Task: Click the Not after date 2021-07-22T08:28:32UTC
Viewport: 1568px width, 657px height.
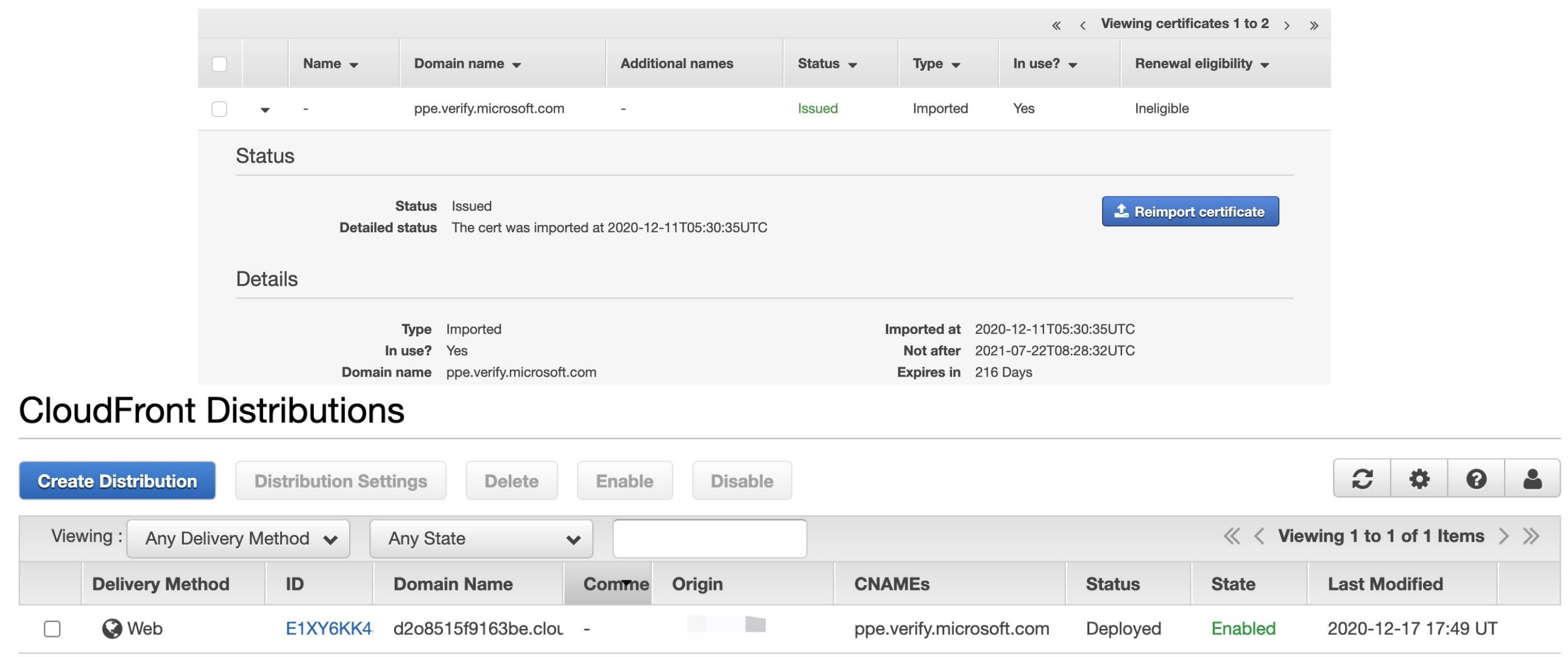Action: coord(1054,351)
